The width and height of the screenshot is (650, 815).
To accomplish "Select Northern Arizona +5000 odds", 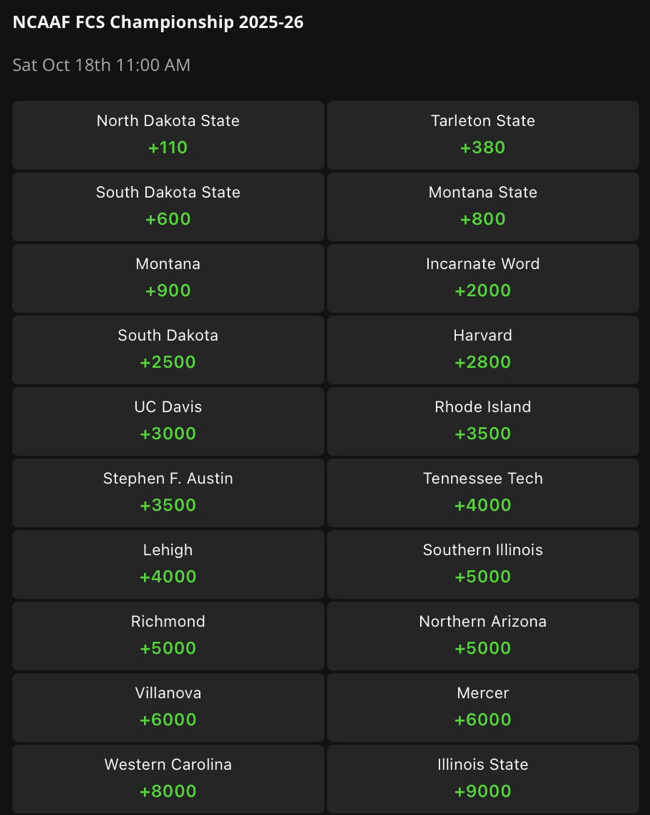I will (483, 635).
